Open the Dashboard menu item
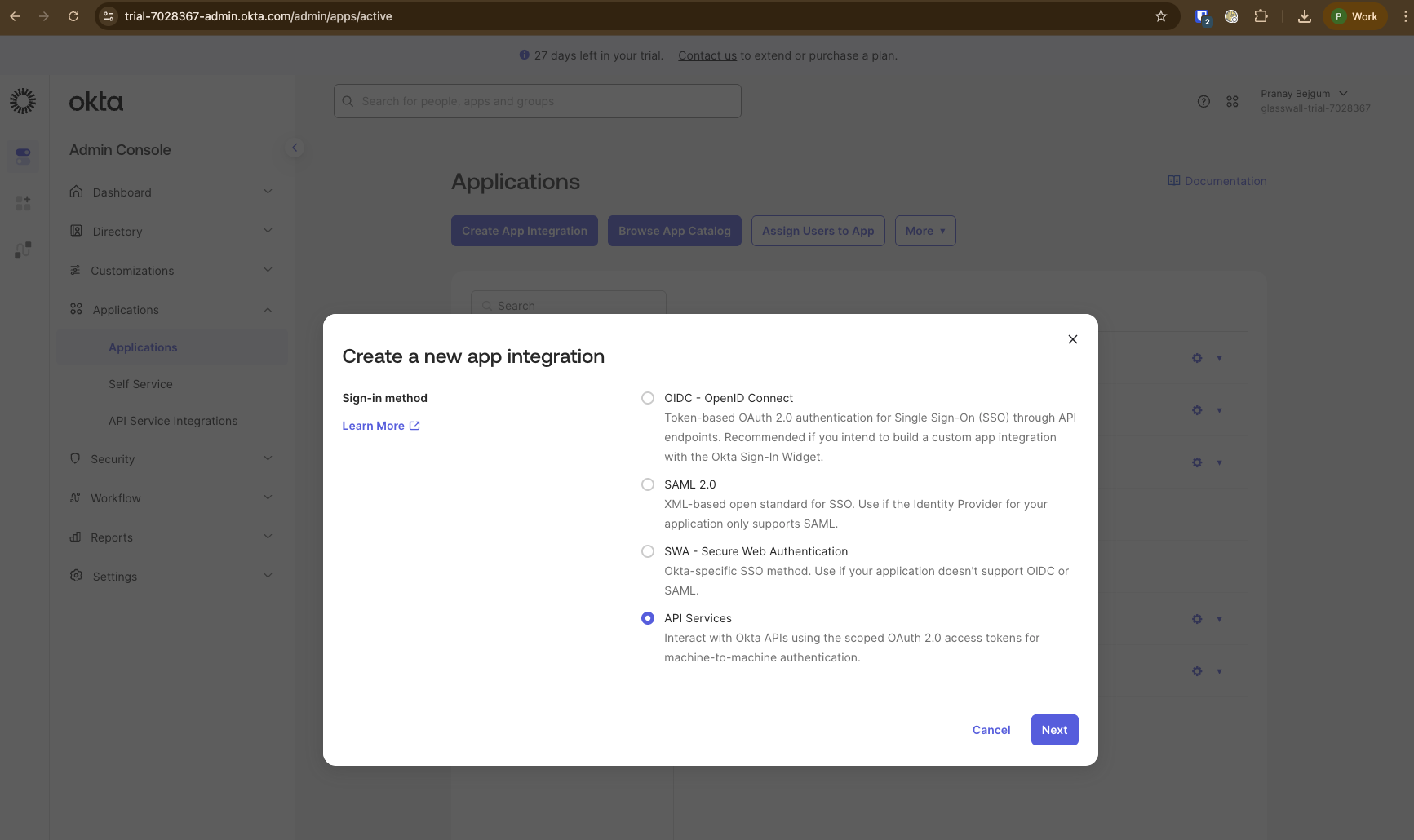The width and height of the screenshot is (1414, 840). [172, 192]
